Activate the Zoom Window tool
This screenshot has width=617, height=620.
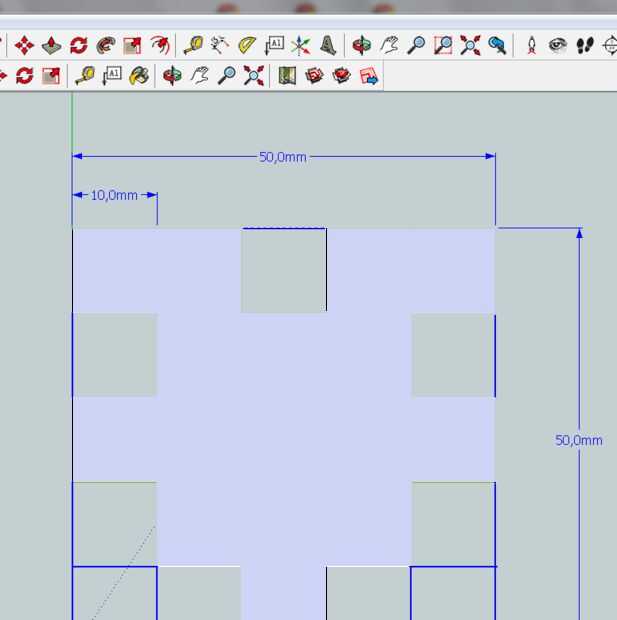coord(443,45)
